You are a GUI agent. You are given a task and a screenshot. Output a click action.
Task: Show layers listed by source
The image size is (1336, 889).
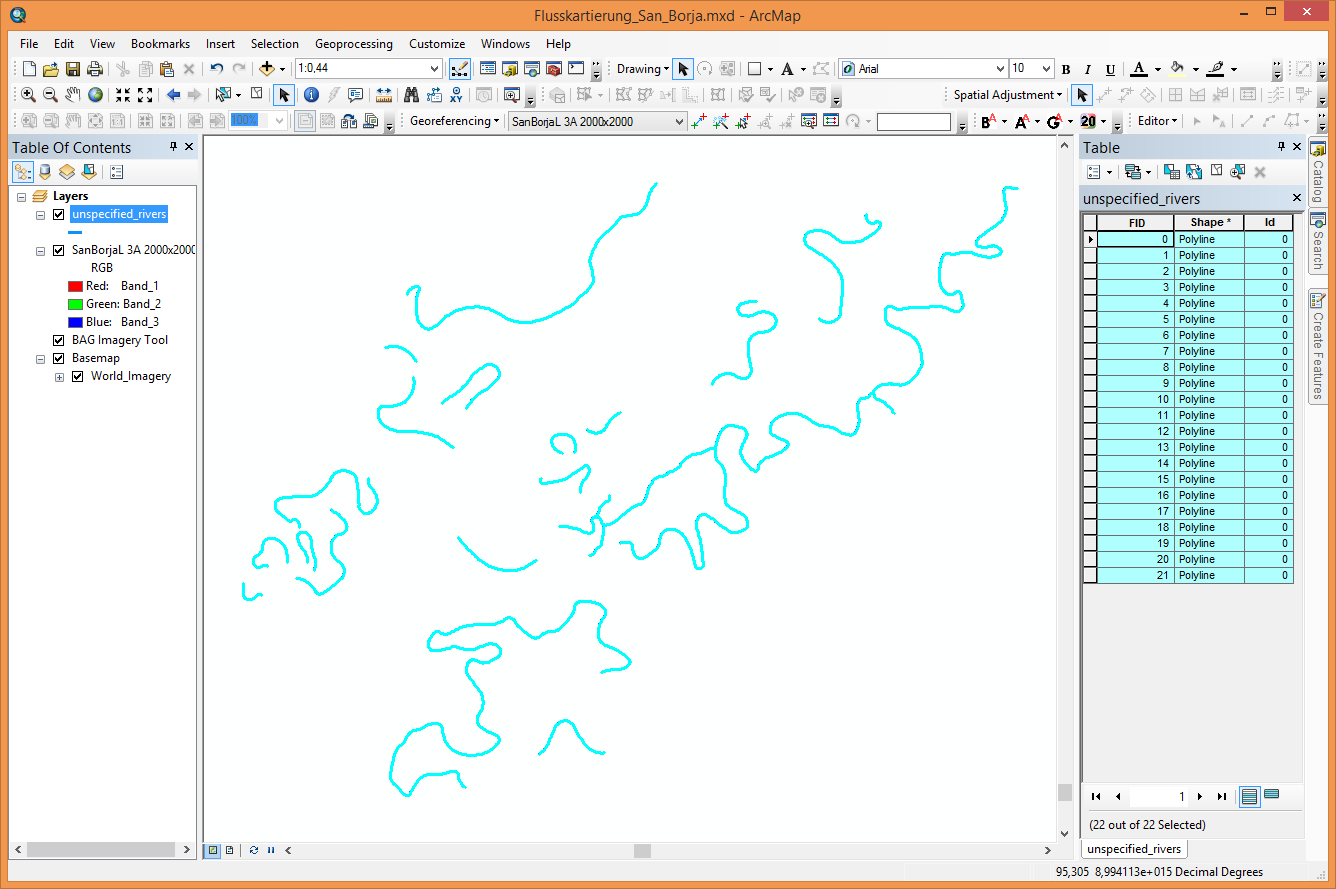point(44,171)
